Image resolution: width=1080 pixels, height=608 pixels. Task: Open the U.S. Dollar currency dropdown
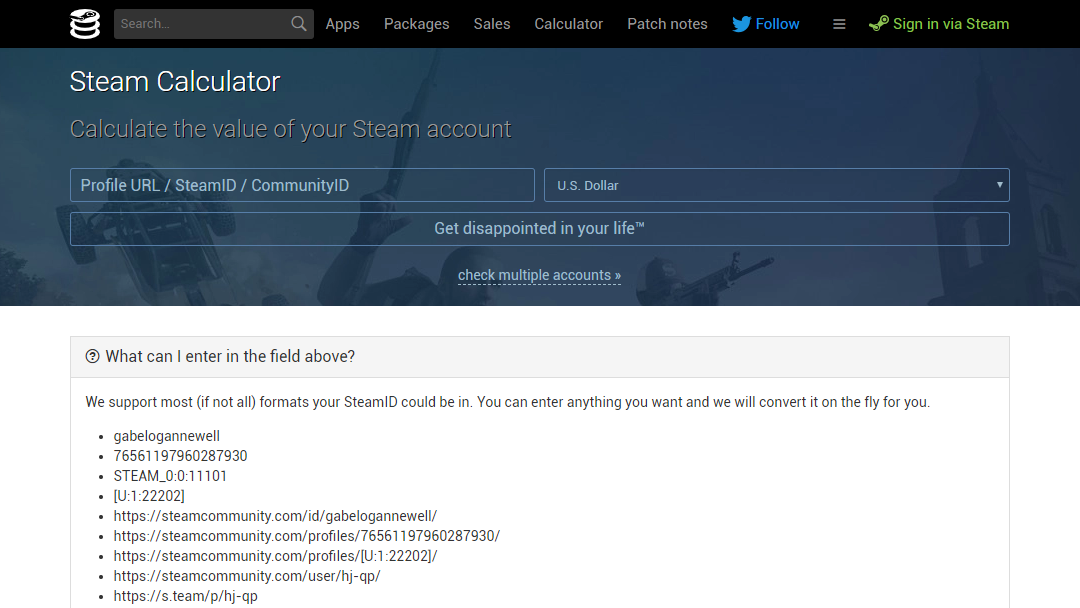777,185
